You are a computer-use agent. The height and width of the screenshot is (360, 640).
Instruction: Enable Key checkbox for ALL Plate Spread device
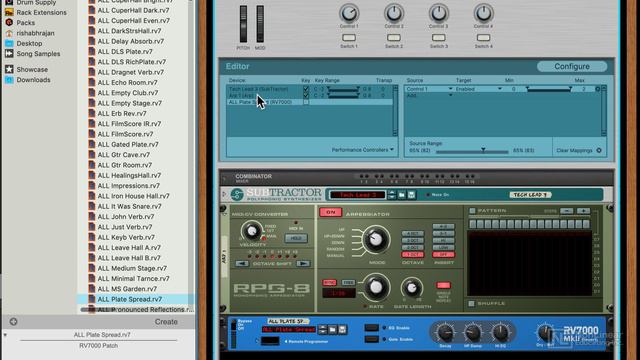click(x=306, y=102)
